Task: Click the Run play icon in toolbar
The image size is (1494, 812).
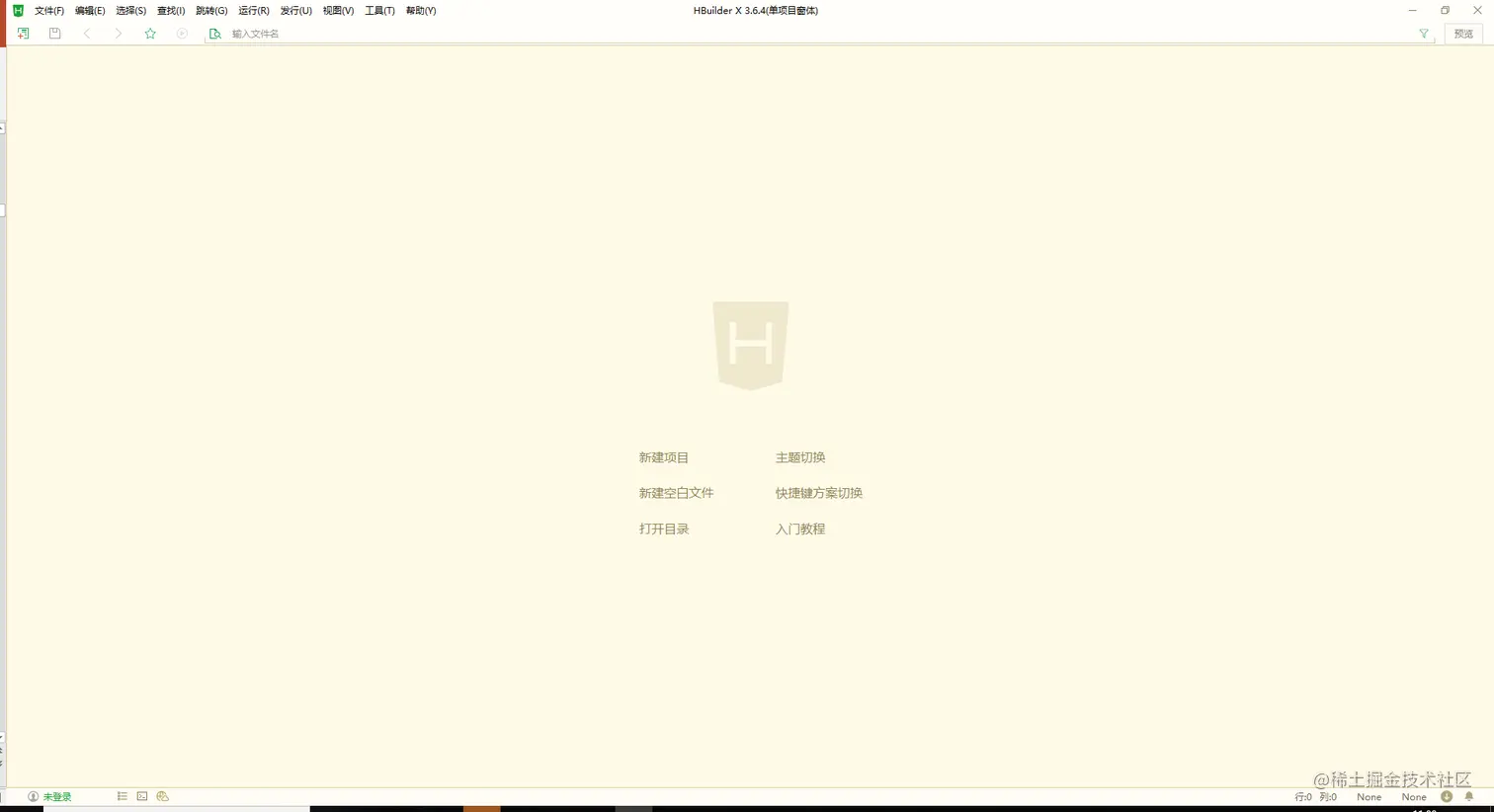Action: (182, 34)
